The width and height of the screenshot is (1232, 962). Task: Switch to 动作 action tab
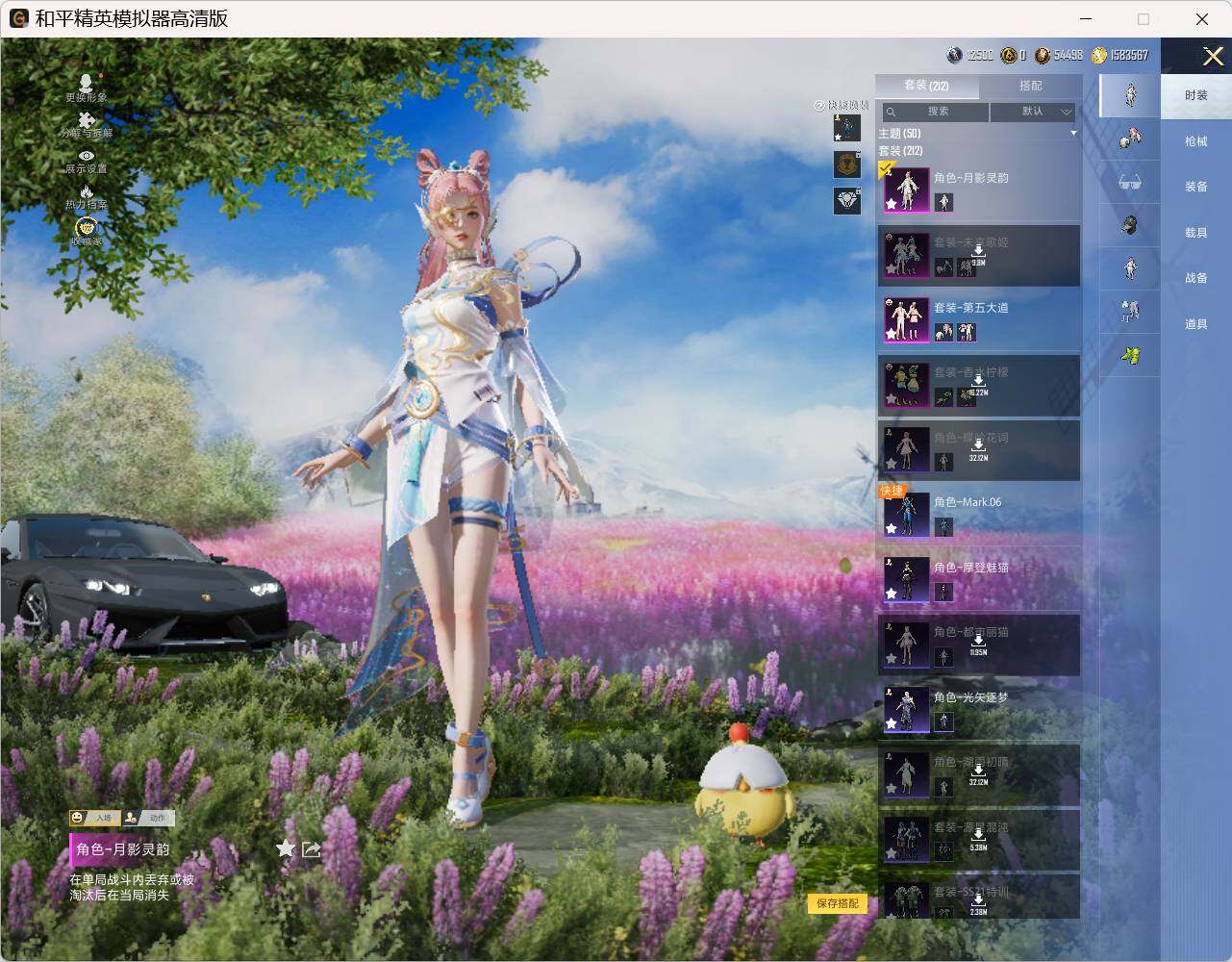(x=148, y=818)
